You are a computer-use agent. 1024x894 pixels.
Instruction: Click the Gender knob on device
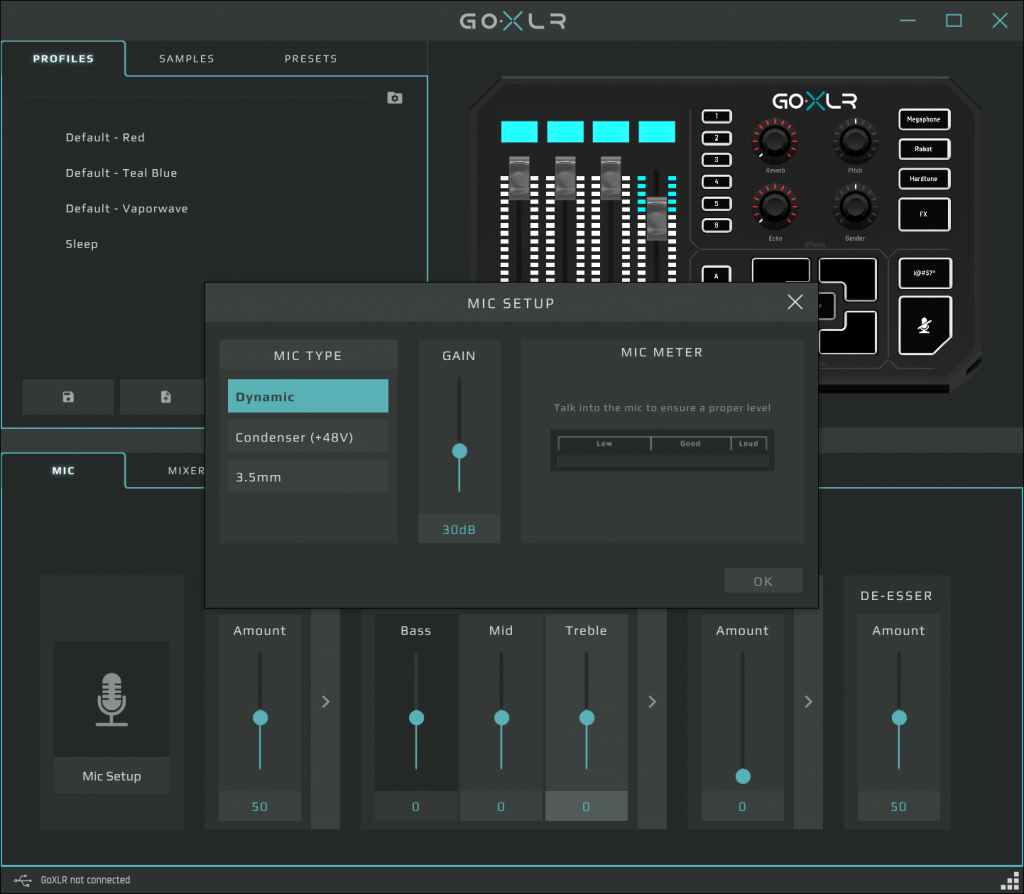(854, 206)
